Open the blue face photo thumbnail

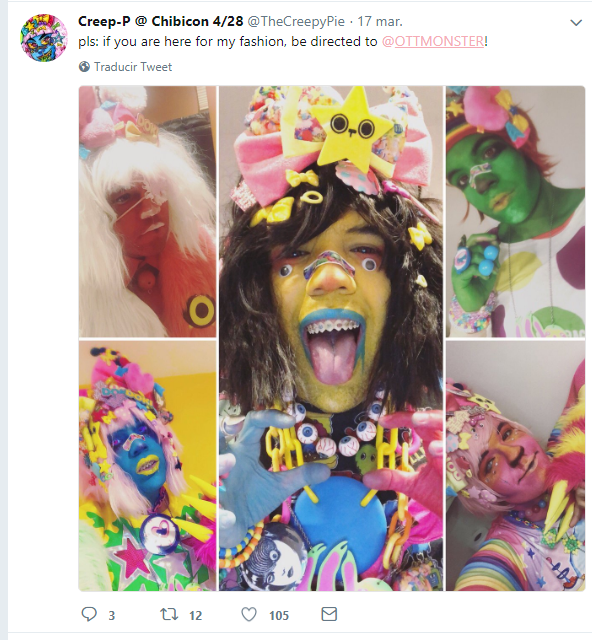(x=147, y=466)
